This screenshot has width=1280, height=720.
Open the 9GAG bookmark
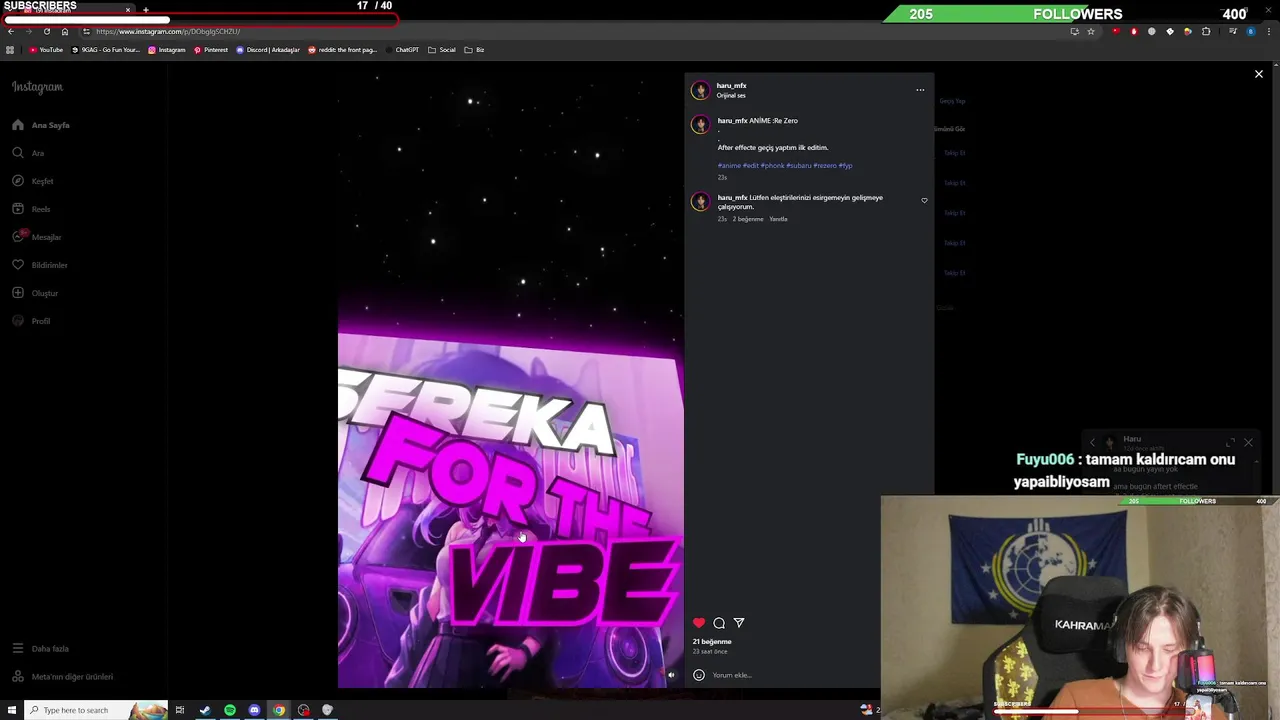[106, 50]
